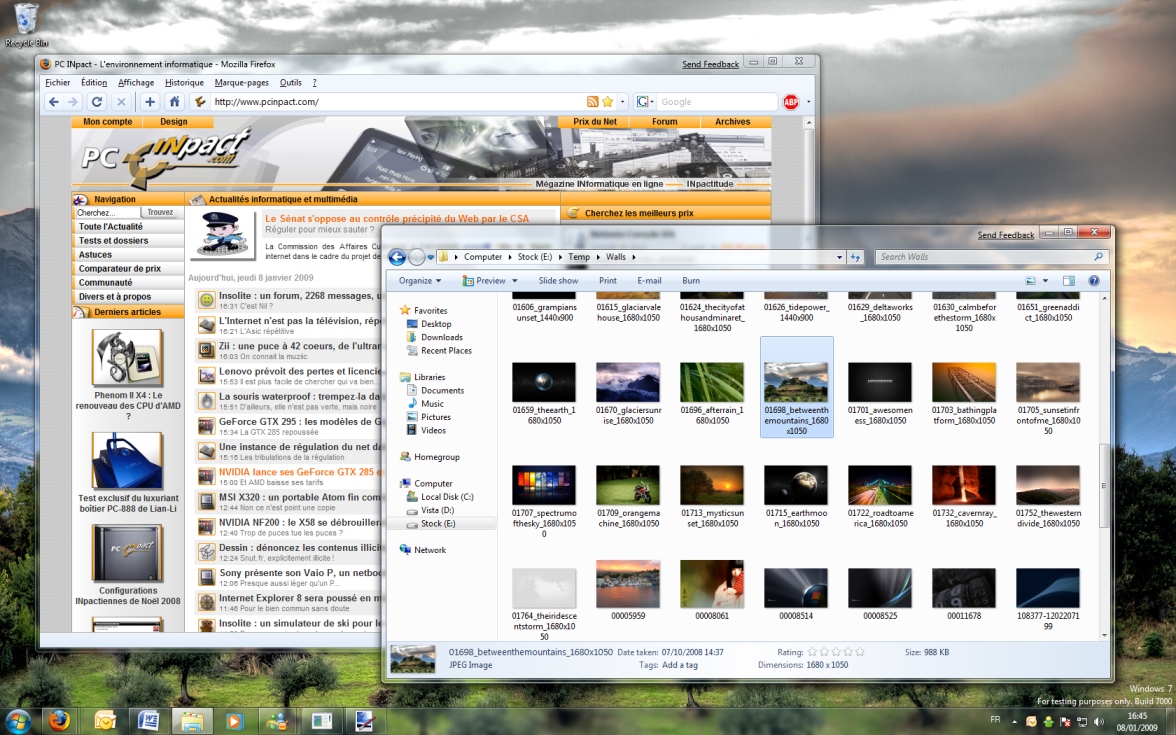
Task: Open recent pages dropdown next to Explorer nav buttons
Action: (430, 257)
